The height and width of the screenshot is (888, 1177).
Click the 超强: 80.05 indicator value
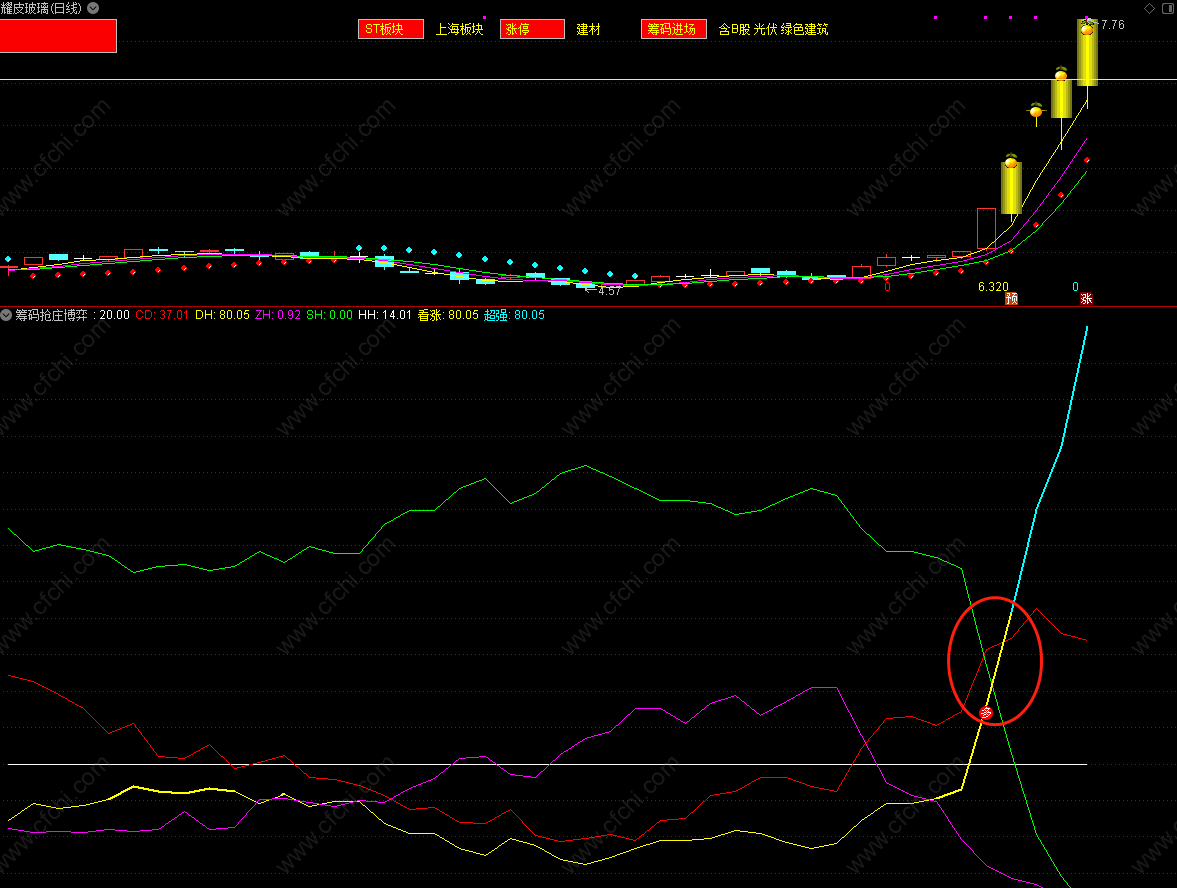[514, 315]
